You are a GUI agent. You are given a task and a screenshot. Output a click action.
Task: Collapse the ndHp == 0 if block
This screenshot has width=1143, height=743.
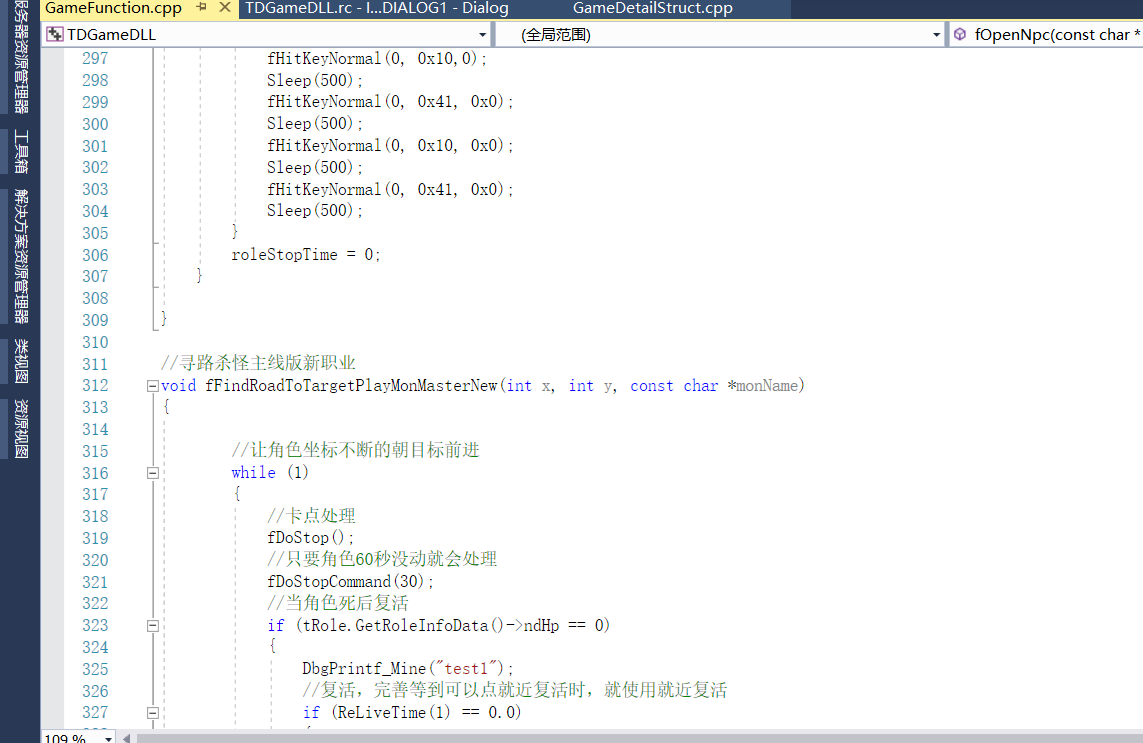tap(152, 625)
